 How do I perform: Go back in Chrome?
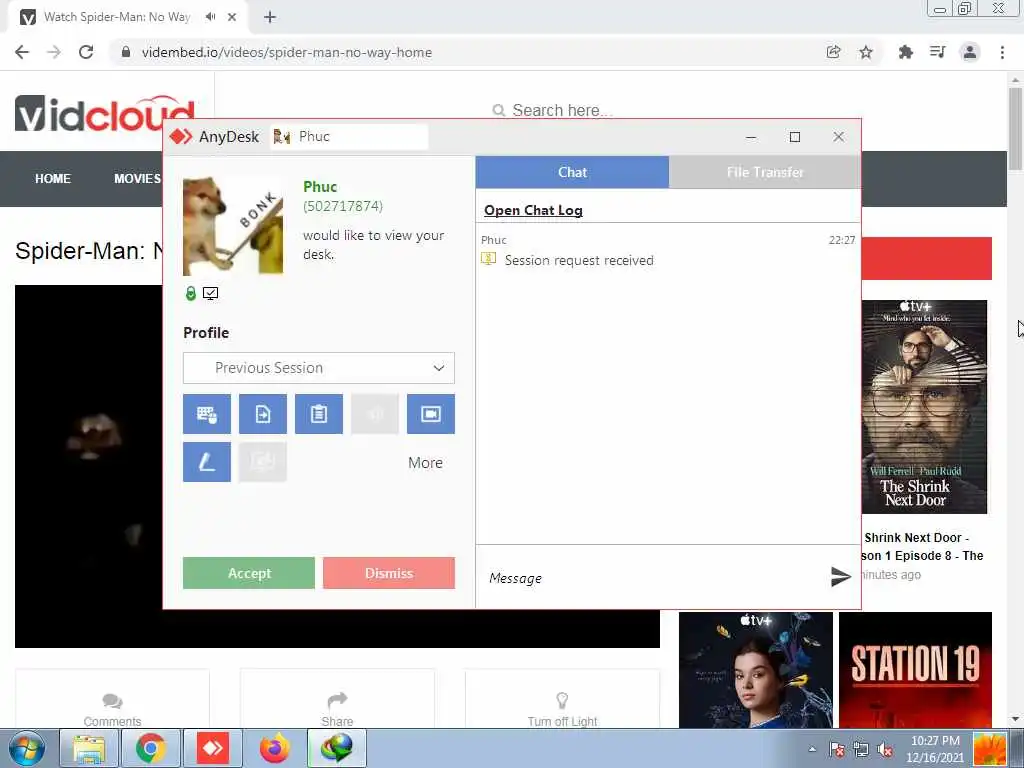[22, 52]
